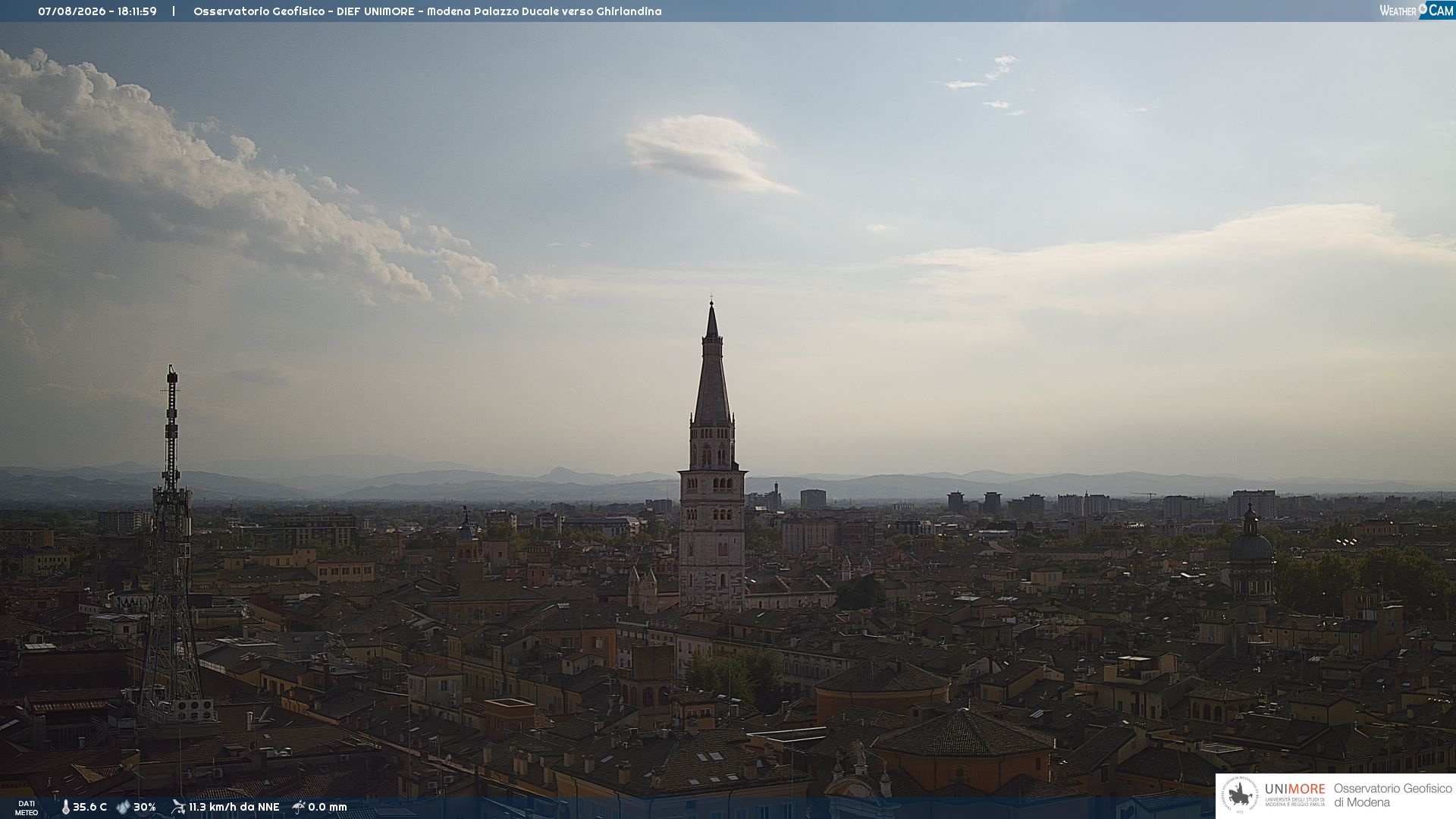This screenshot has height=819, width=1456.
Task: Click the WeatherCam logo
Action: tap(1417, 10)
